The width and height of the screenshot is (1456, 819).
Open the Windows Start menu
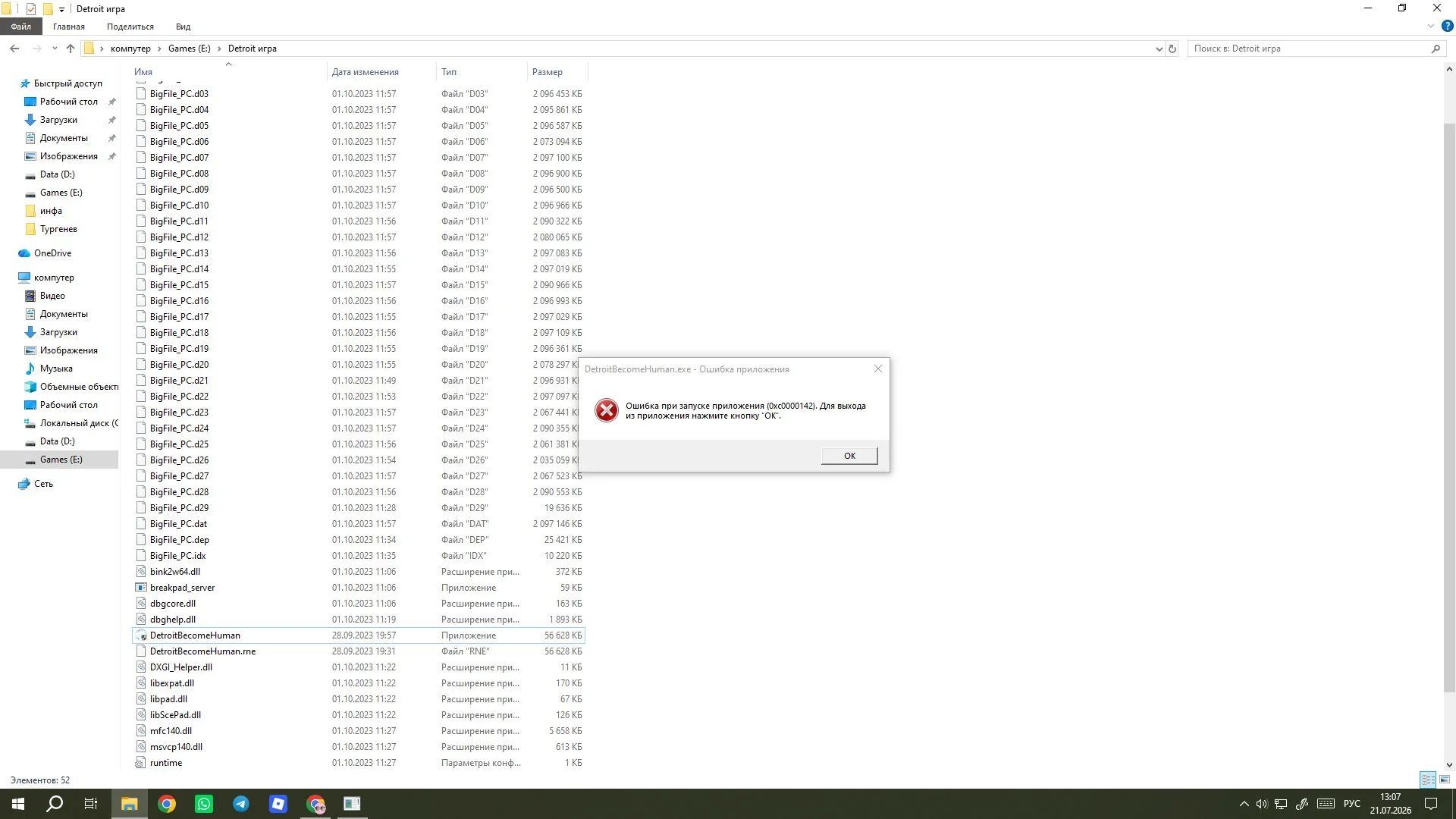pyautogui.click(x=18, y=804)
